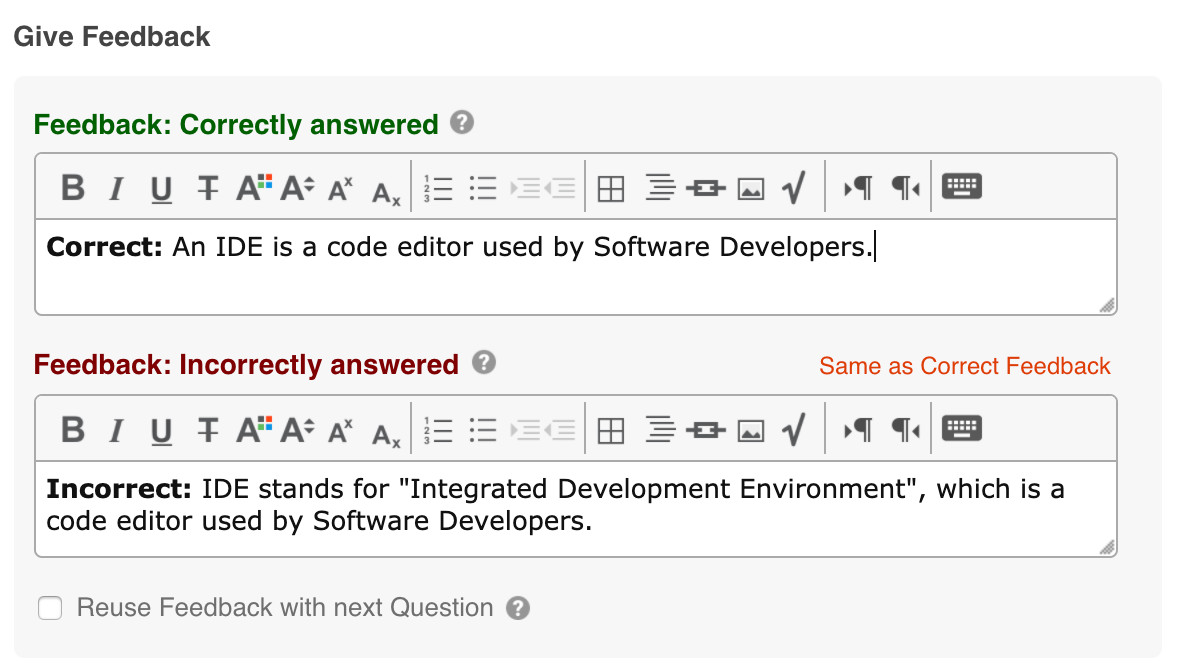Screen dimensions: 1180x668
Task: Open font color picker in Correctly answered toolbar
Action: pyautogui.click(x=254, y=187)
